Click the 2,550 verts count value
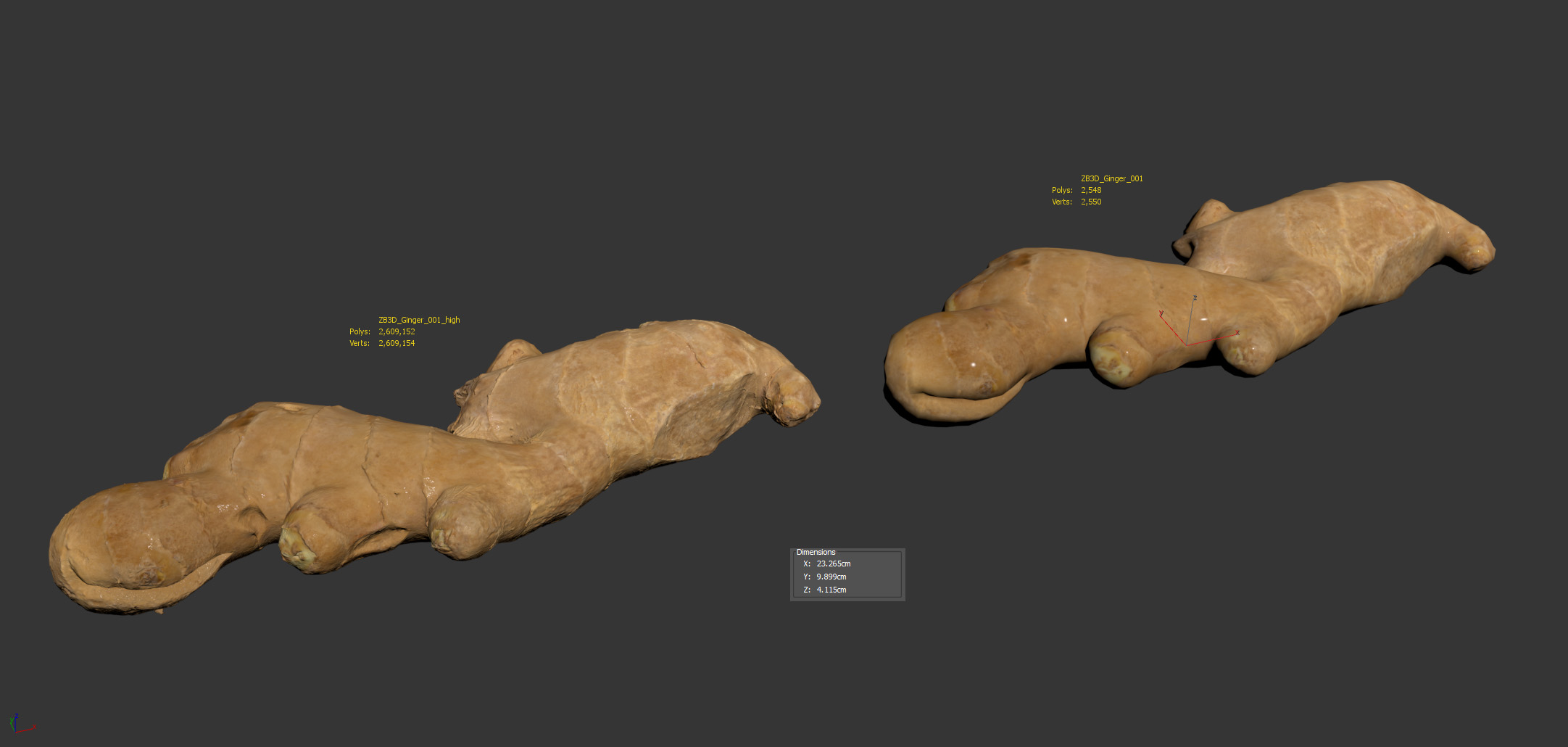1568x747 pixels. 1090,202
